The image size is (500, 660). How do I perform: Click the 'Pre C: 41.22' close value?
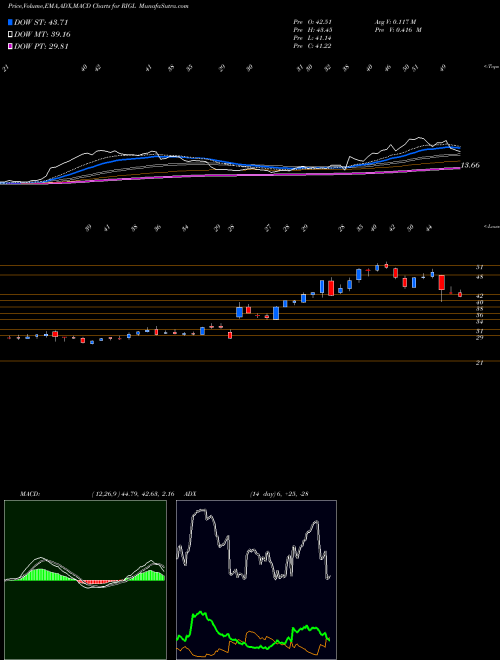[x=312, y=46]
